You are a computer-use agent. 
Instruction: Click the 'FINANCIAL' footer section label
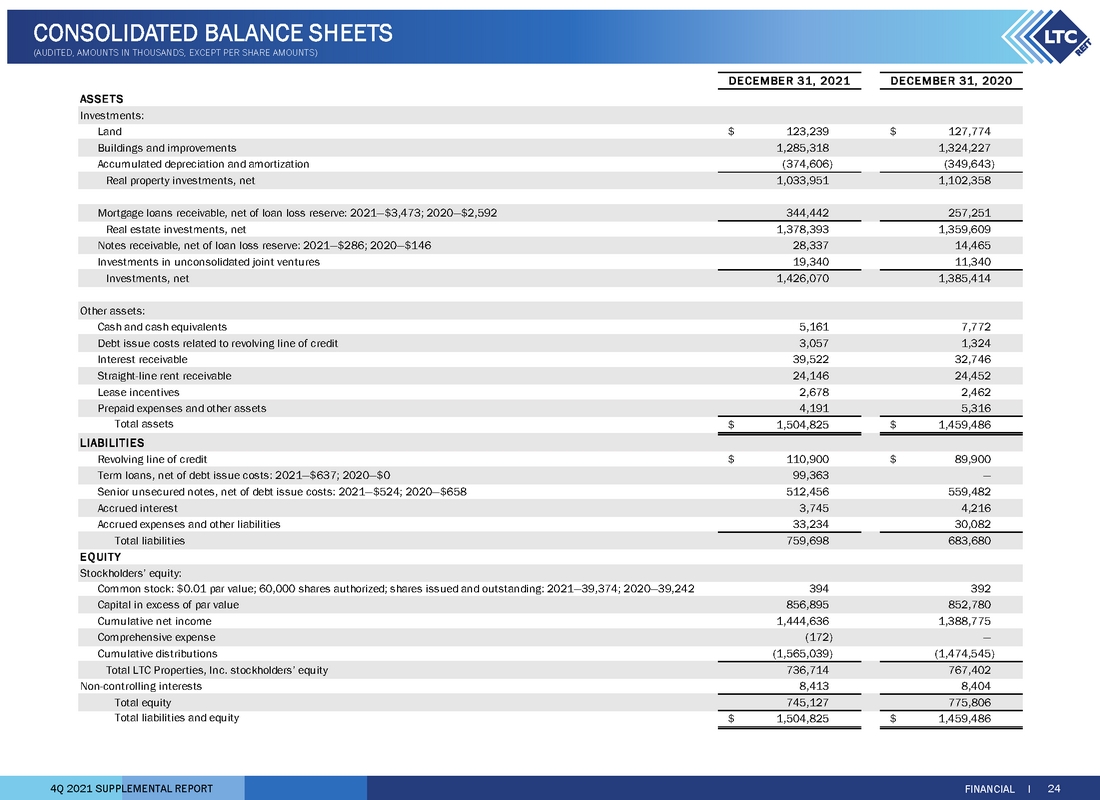pos(989,789)
